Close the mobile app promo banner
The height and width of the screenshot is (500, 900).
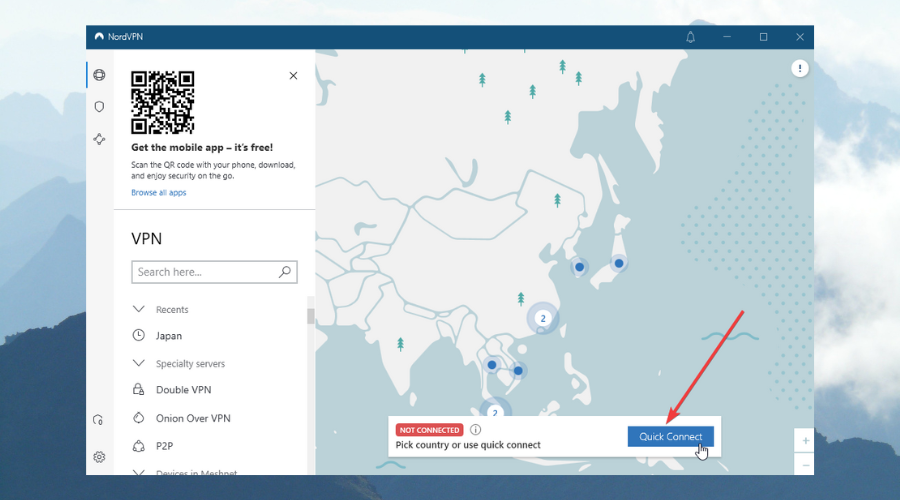pyautogui.click(x=293, y=75)
